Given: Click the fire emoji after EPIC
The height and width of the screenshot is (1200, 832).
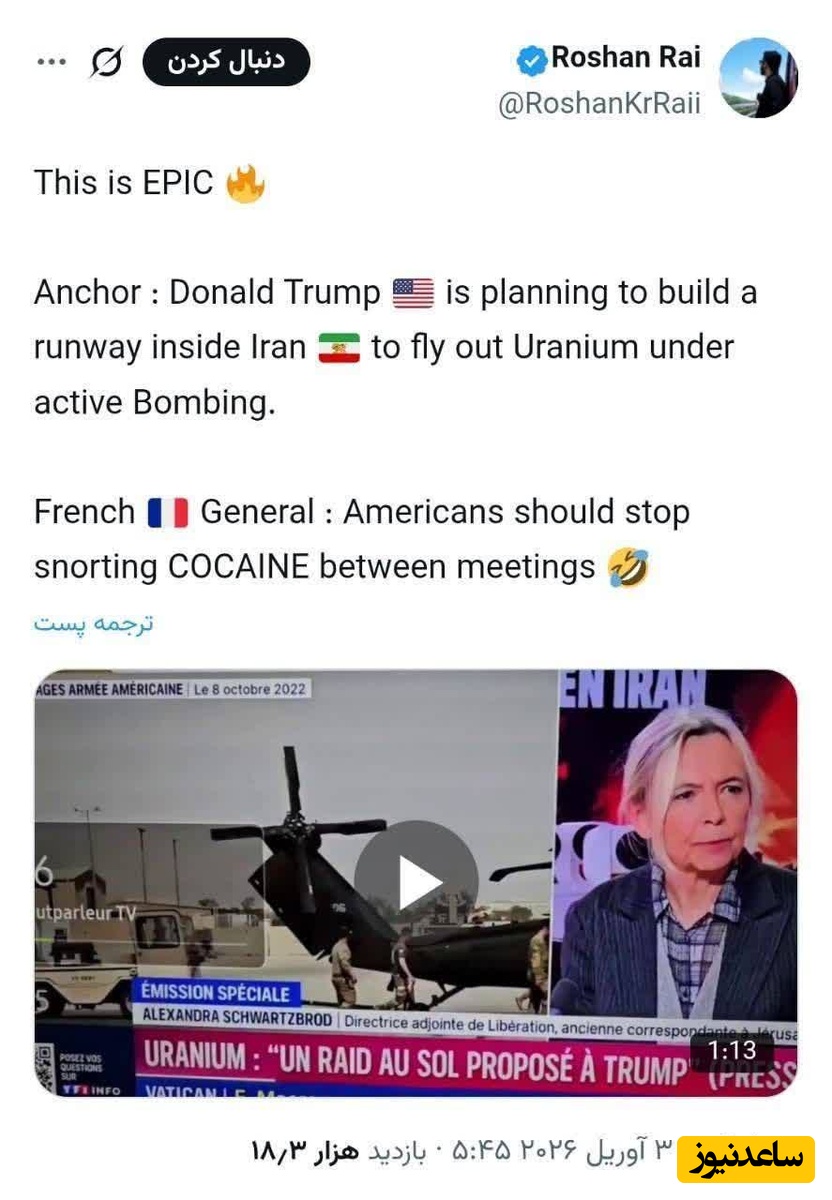Looking at the screenshot, I should (x=245, y=184).
